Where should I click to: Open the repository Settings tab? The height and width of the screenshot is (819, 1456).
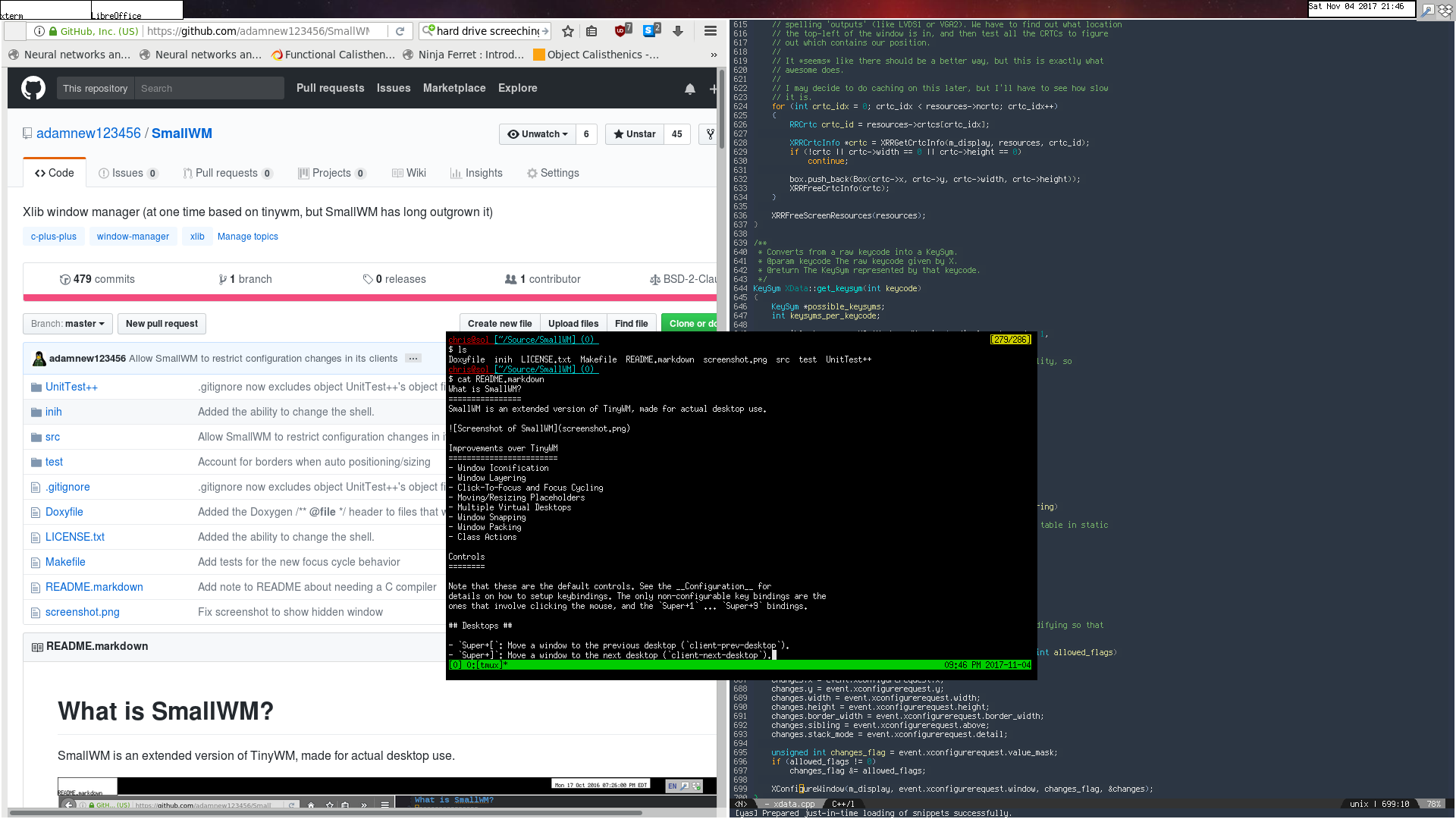click(553, 173)
